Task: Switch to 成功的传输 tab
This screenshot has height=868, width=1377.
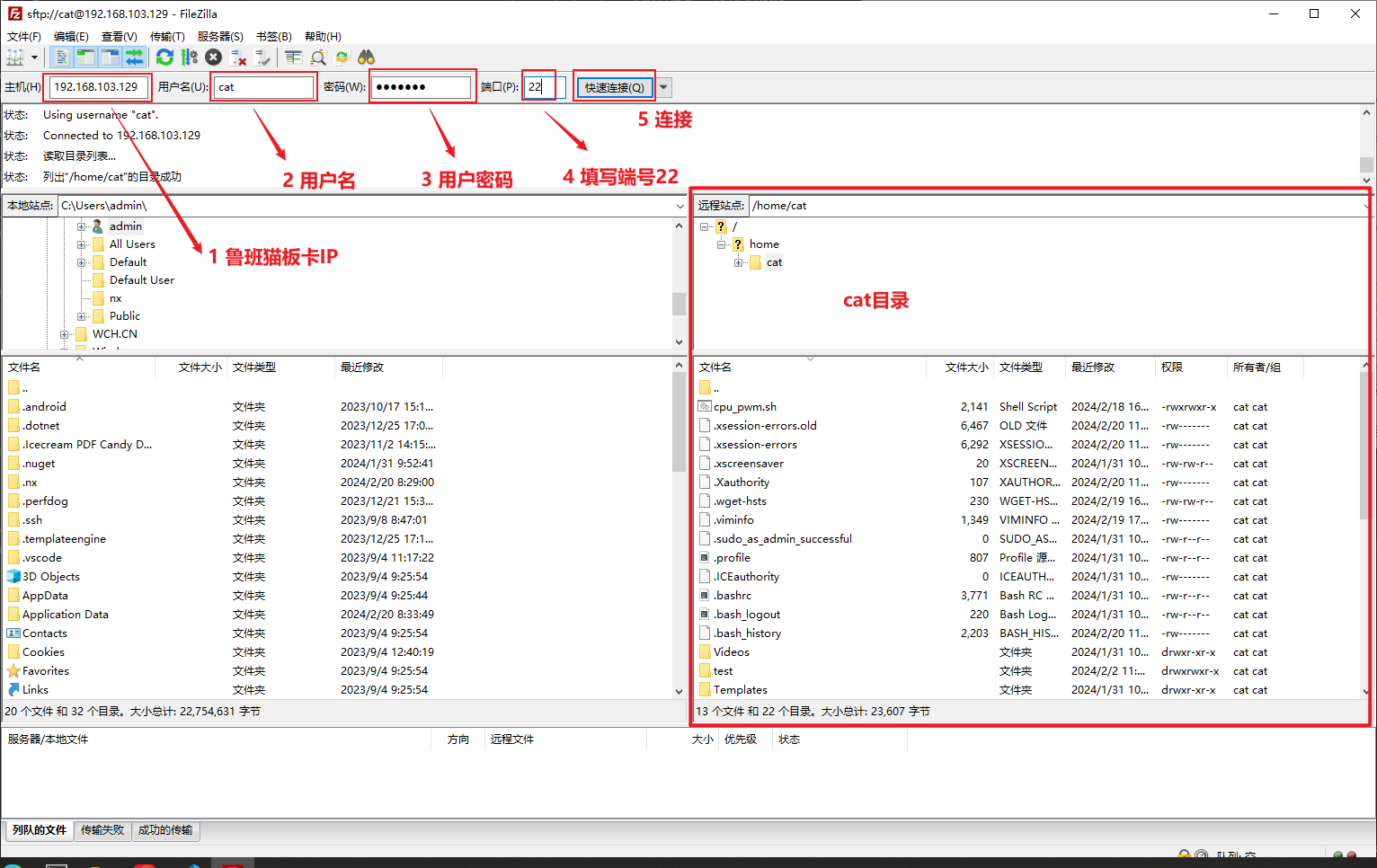Action: (x=165, y=830)
